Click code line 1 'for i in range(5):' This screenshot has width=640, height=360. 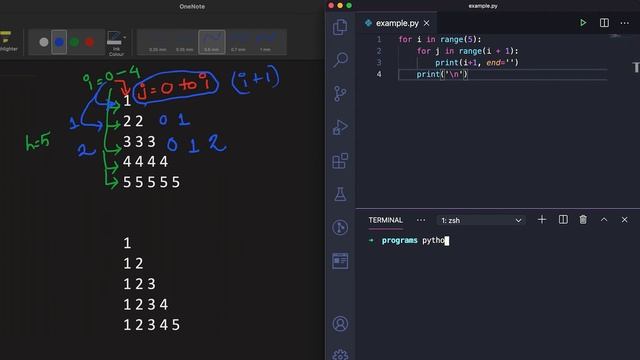pos(440,39)
